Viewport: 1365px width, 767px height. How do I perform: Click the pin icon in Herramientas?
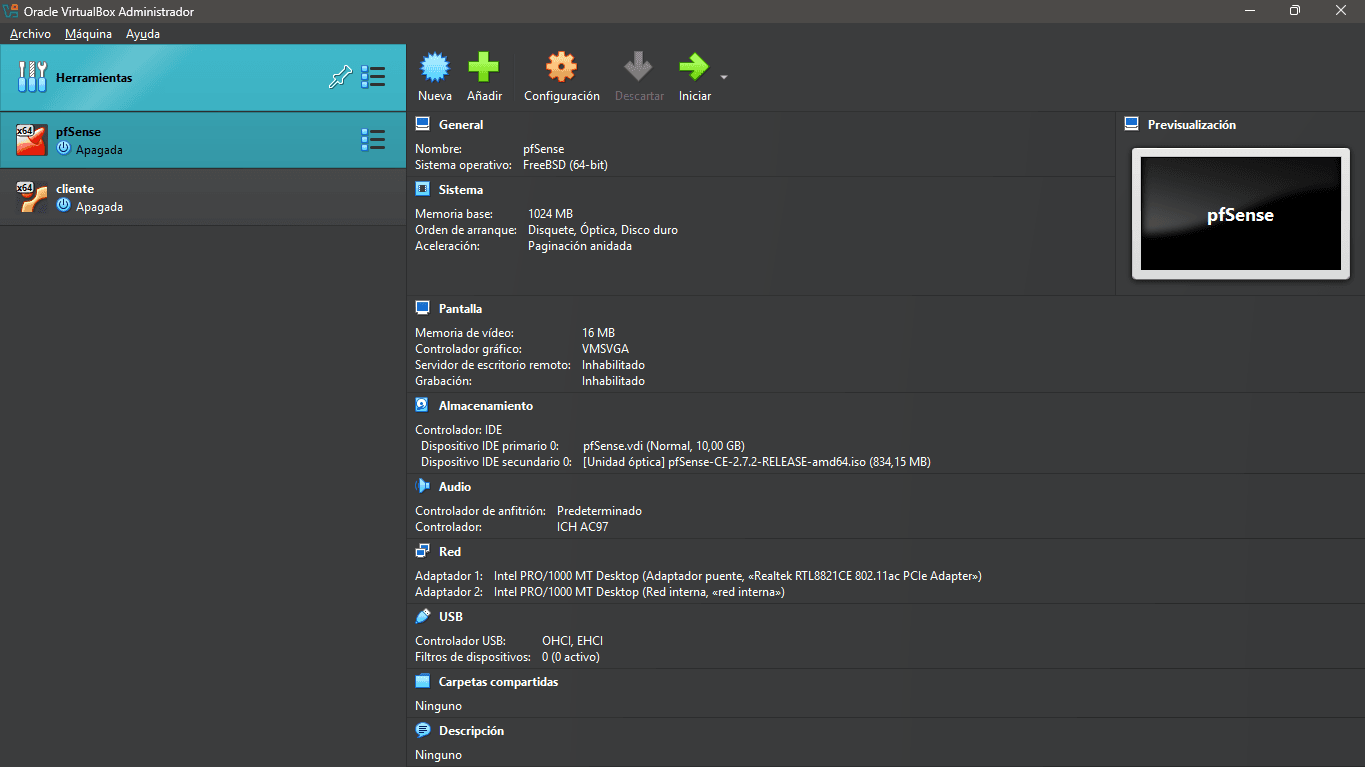(x=340, y=77)
